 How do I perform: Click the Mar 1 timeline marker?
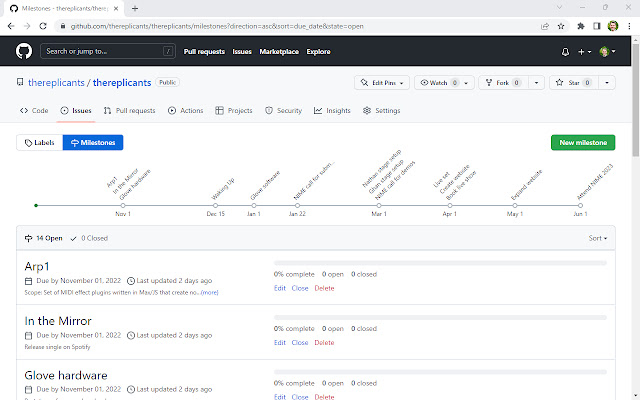(379, 205)
